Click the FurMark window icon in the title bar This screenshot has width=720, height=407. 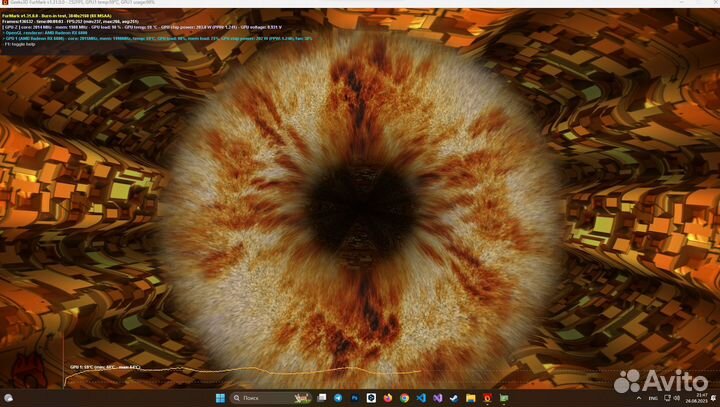click(4, 3)
